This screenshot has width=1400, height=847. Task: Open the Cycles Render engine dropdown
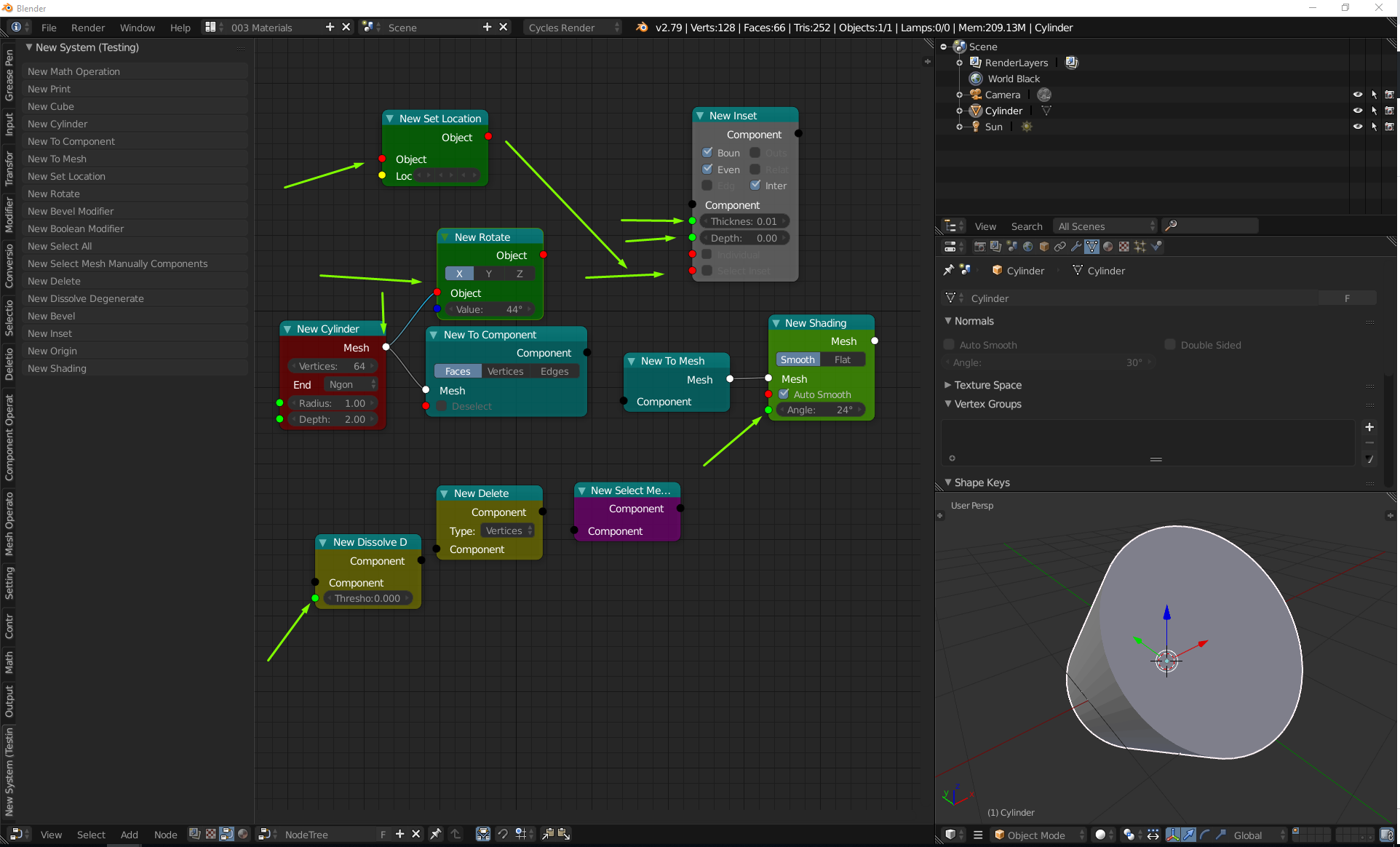pyautogui.click(x=573, y=28)
